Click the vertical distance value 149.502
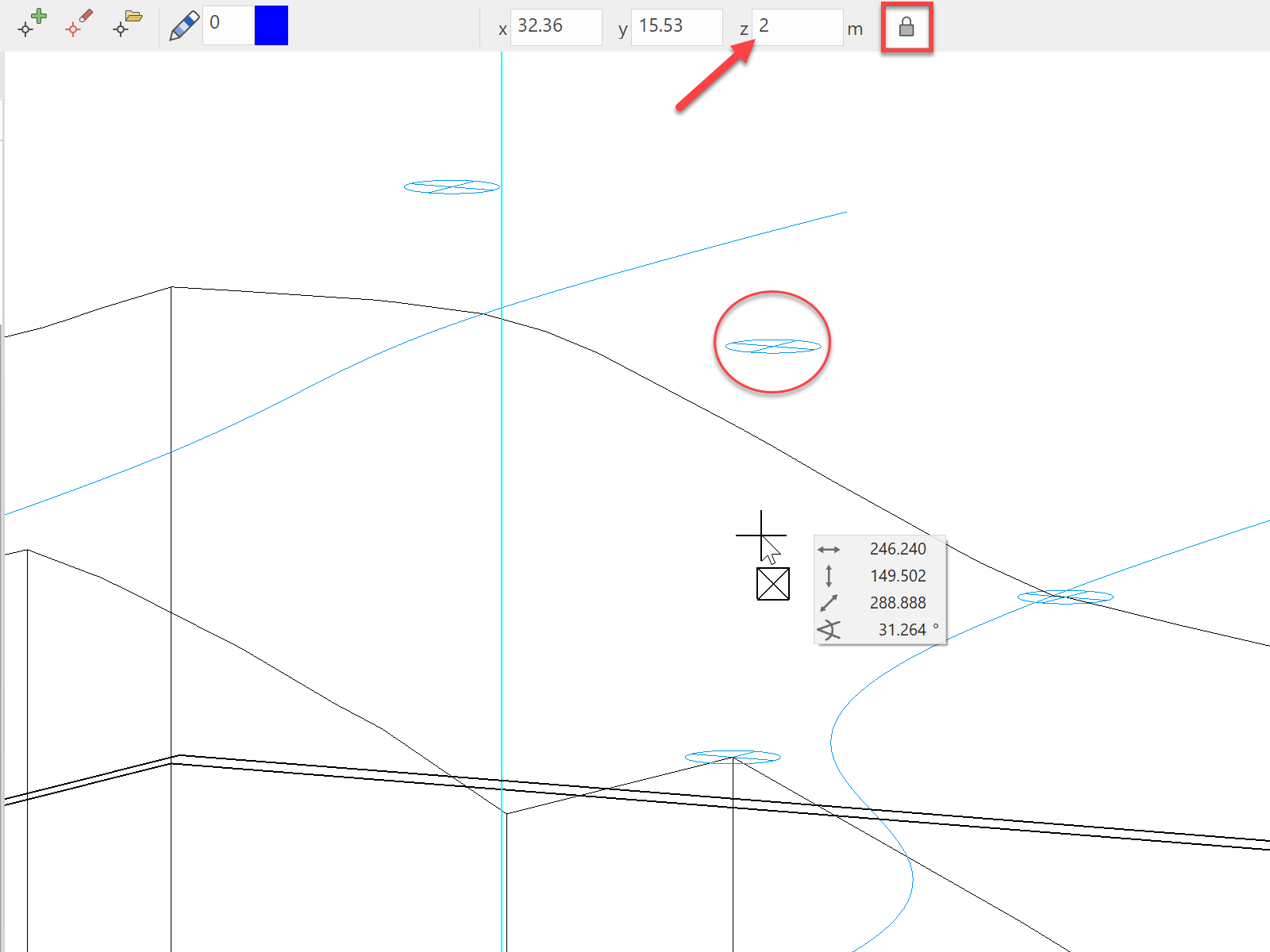 click(898, 576)
